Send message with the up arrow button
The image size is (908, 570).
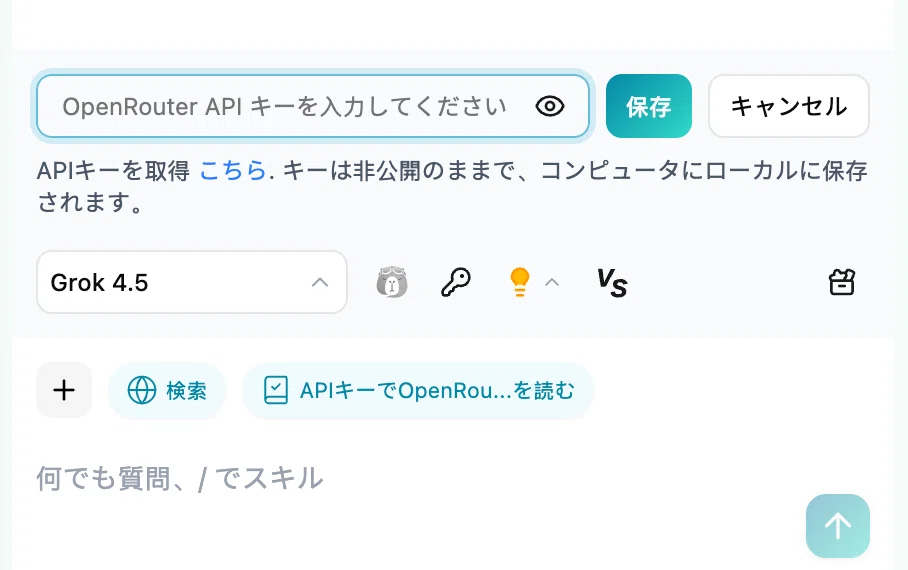(837, 526)
